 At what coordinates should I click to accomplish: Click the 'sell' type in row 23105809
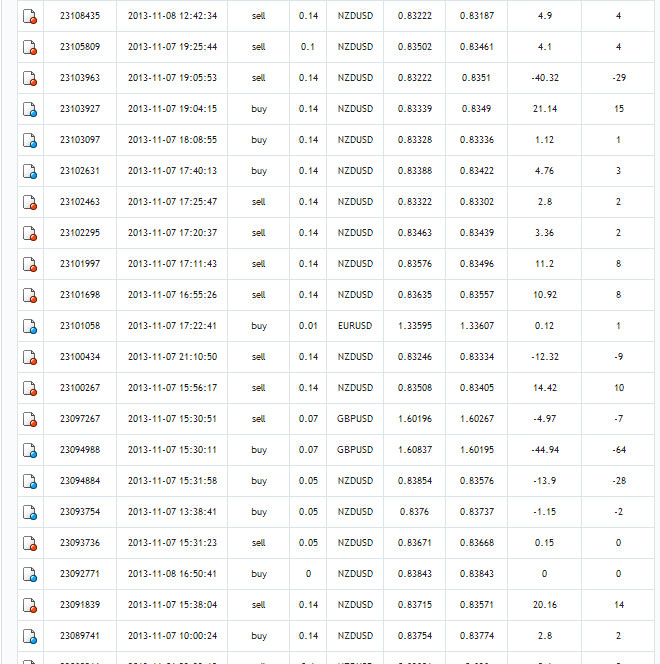[x=259, y=47]
